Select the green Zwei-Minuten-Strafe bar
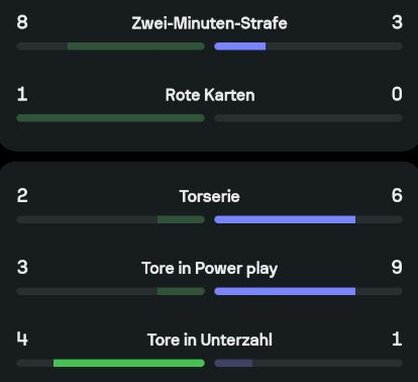 pos(136,46)
